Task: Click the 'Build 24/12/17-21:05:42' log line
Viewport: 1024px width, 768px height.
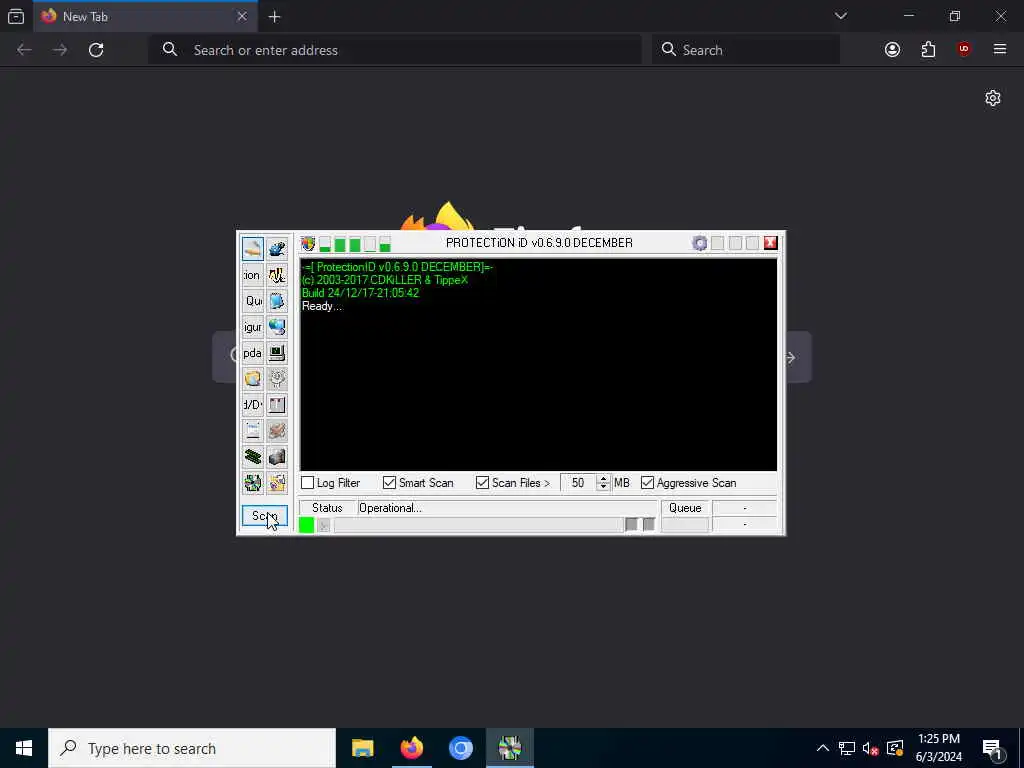Action: (360, 293)
